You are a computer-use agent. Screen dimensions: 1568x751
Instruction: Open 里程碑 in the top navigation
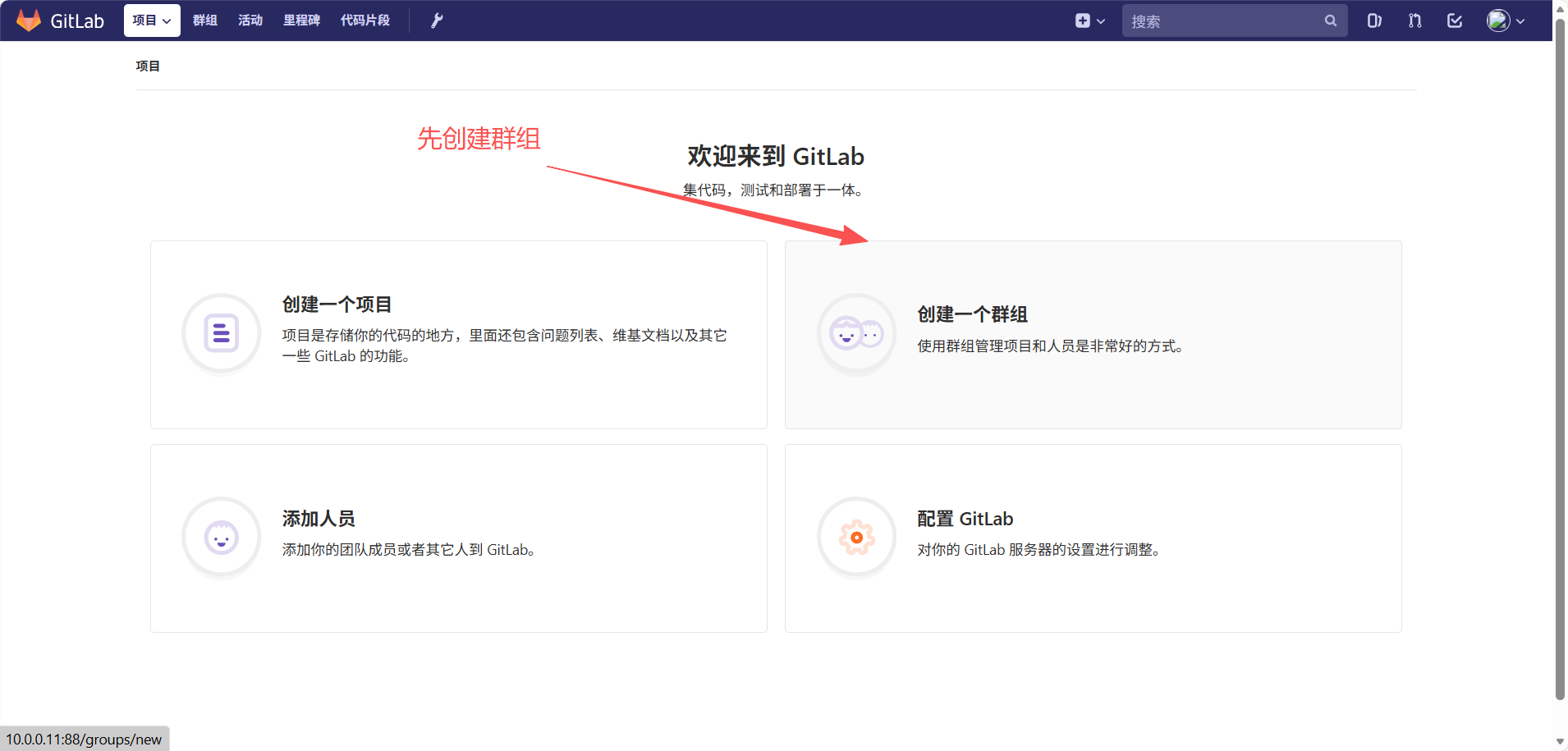[x=301, y=21]
